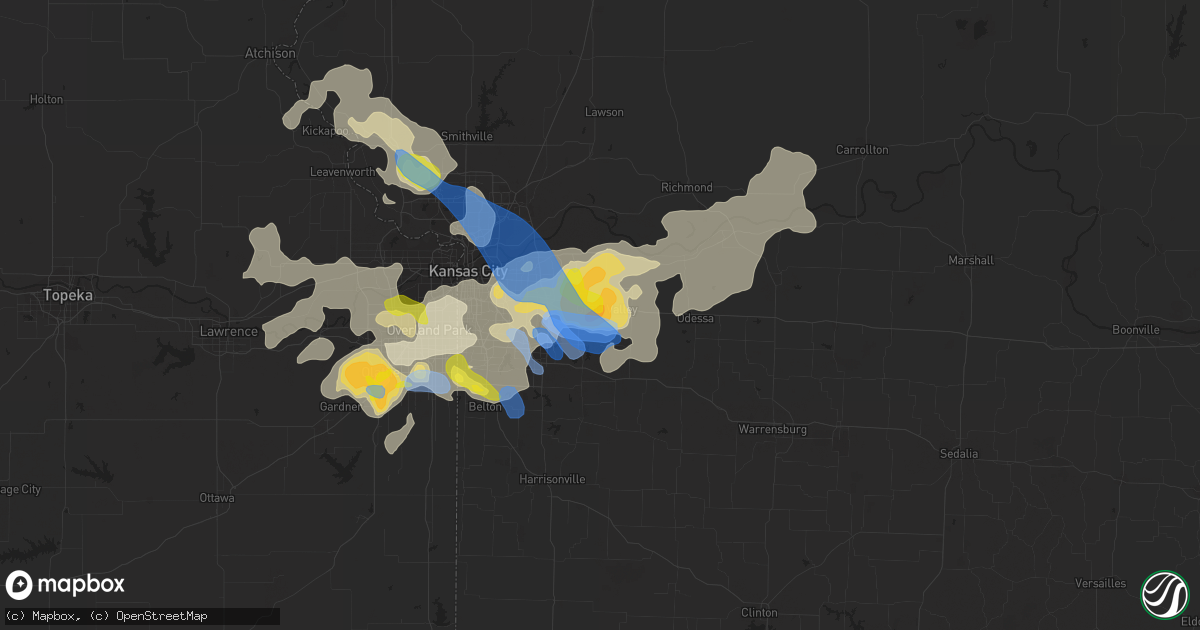Select the Smithville label

point(467,136)
